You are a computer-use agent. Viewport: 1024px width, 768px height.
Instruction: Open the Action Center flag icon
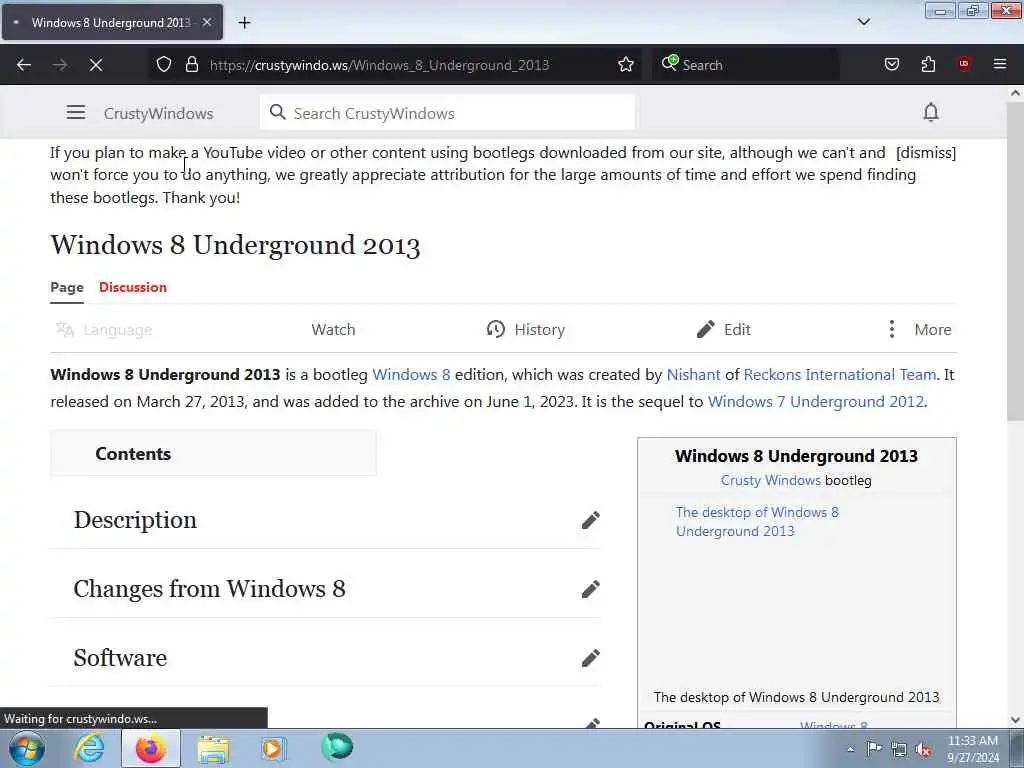874,749
